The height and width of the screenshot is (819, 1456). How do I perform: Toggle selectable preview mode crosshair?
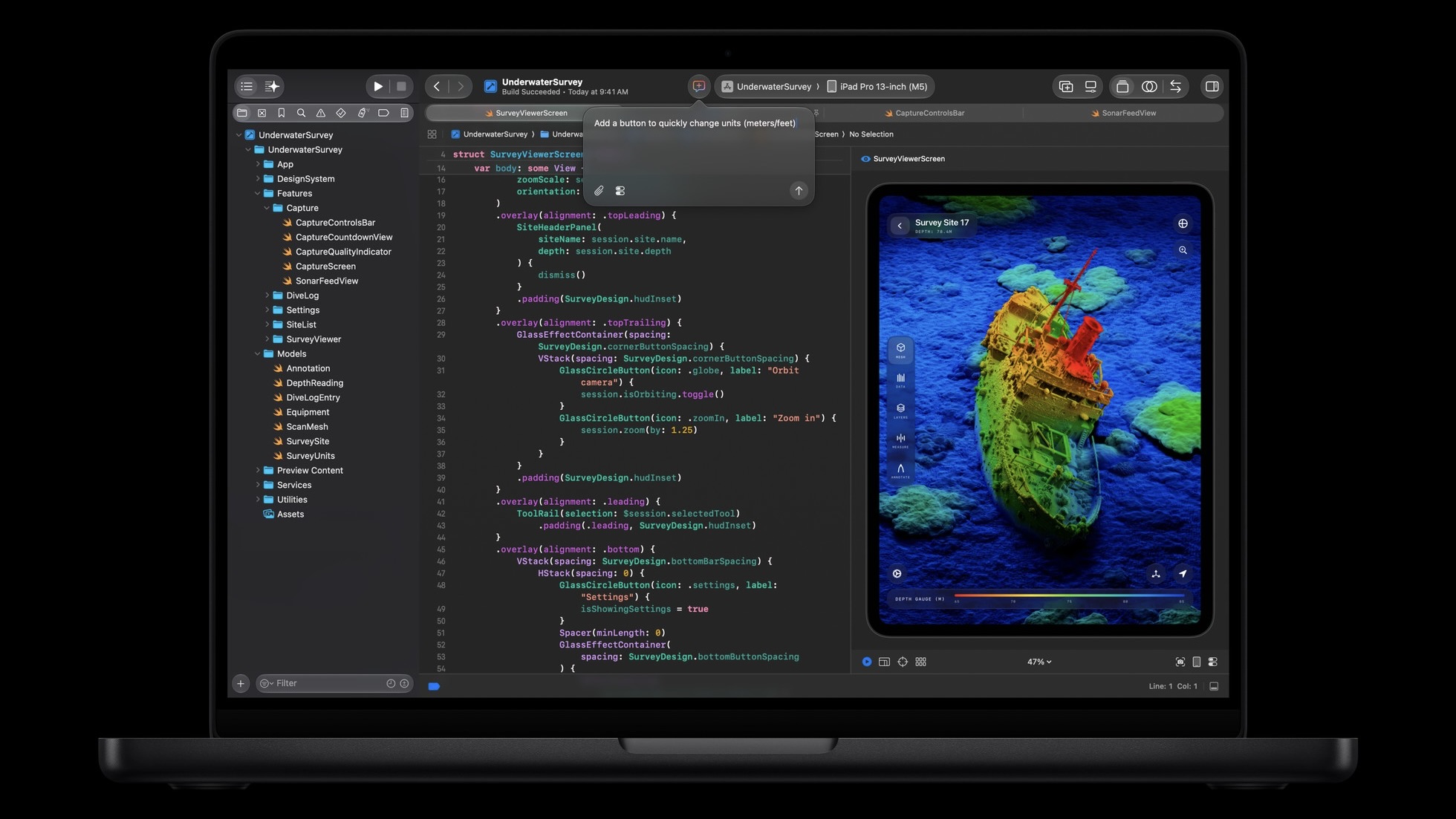pyautogui.click(x=903, y=662)
